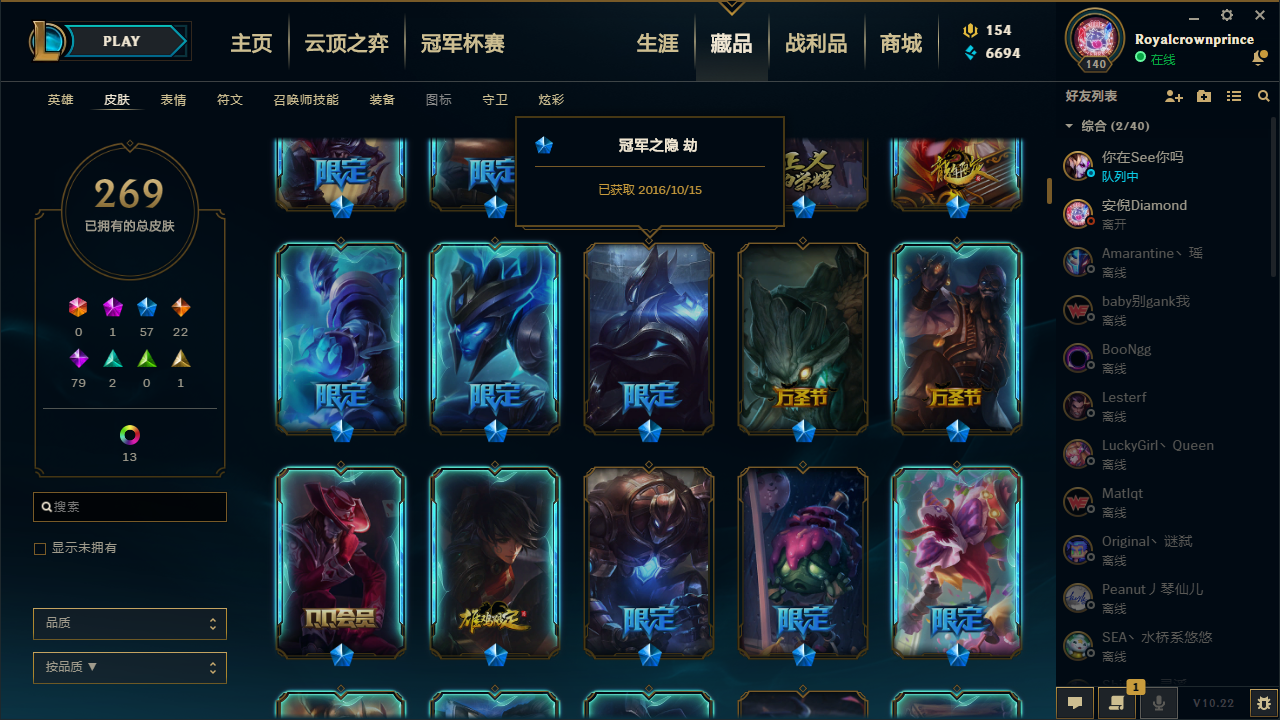Open friend list view options icon
1280x720 pixels.
1234,96
